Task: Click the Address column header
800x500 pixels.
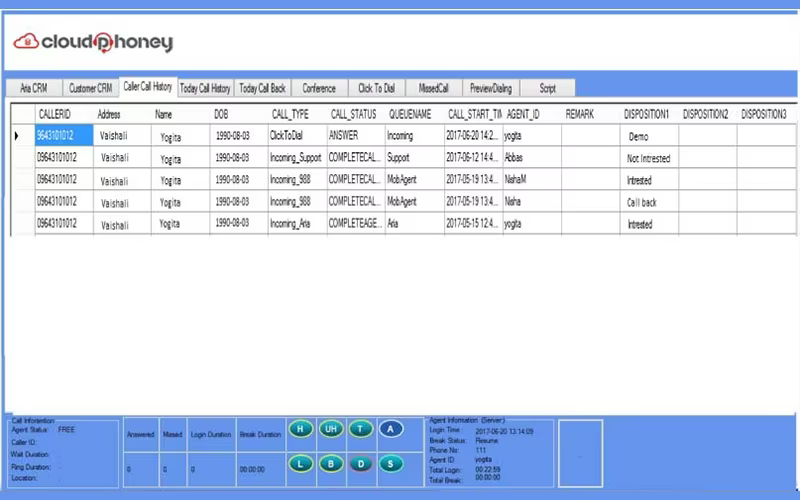Action: point(122,114)
